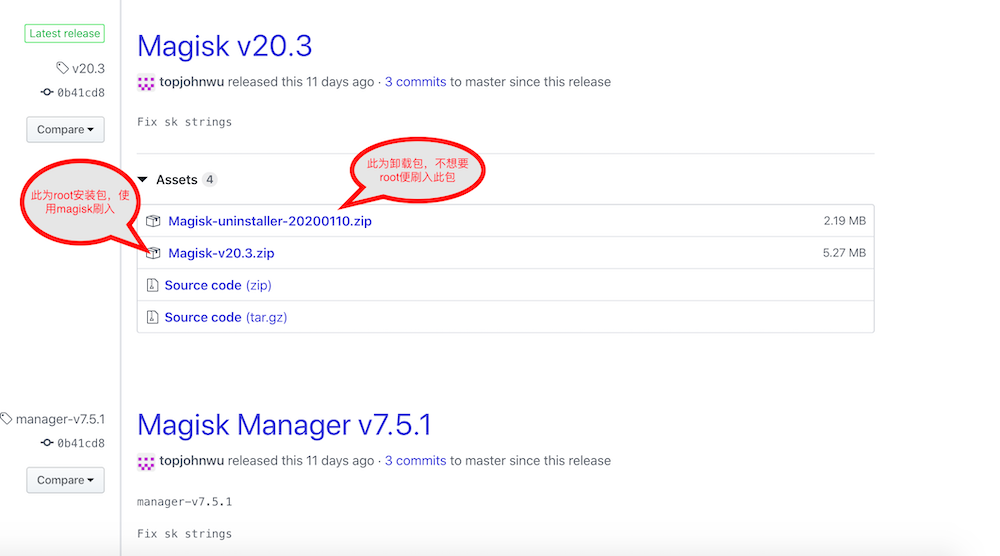Collapse the Assets section triangle

click(143, 180)
